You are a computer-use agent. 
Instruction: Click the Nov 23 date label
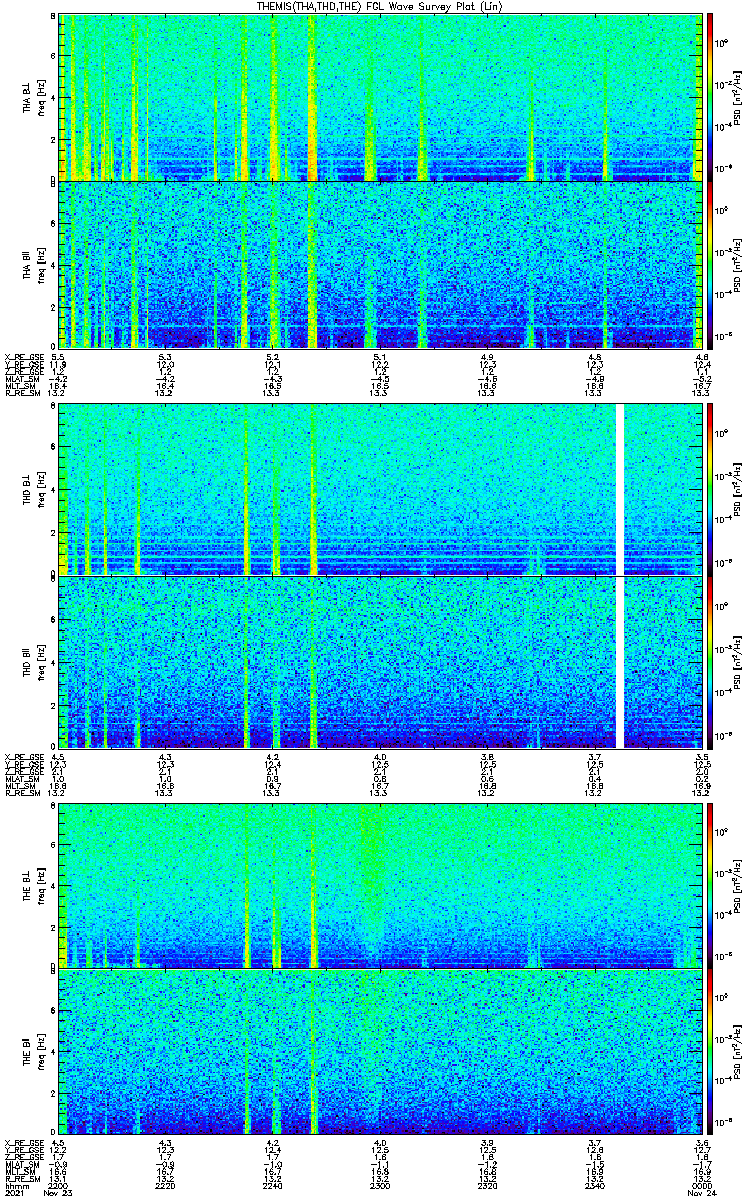[x=60, y=1193]
